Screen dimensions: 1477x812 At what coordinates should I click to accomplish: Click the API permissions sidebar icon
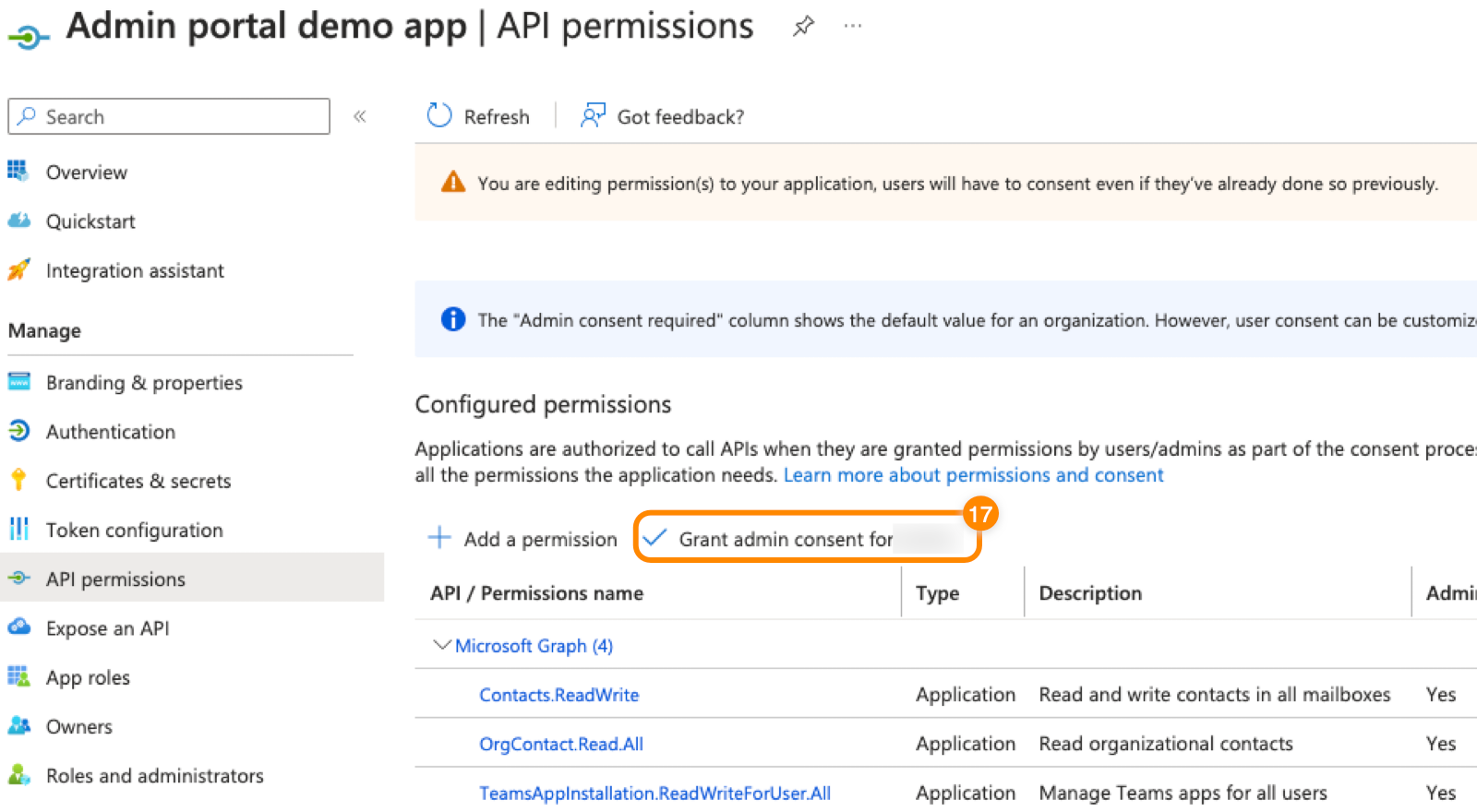point(18,578)
